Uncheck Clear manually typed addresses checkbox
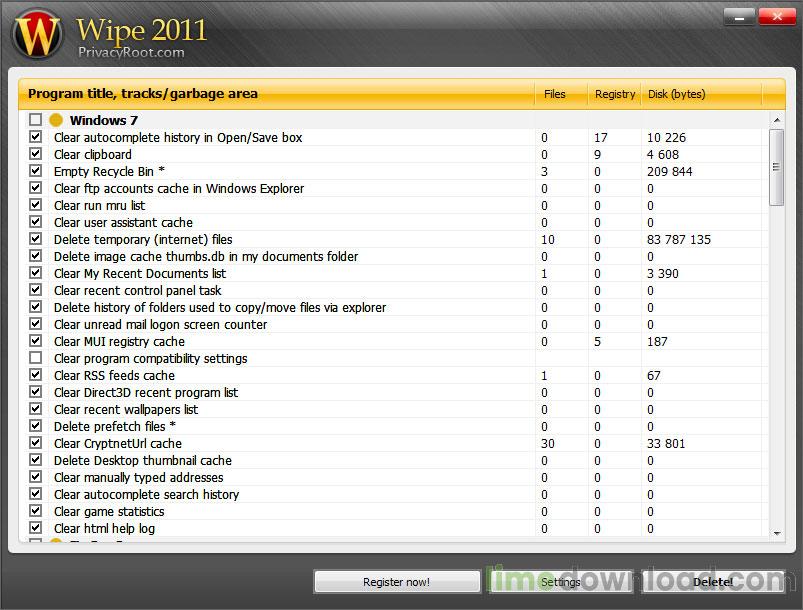803x610 pixels. (35, 477)
